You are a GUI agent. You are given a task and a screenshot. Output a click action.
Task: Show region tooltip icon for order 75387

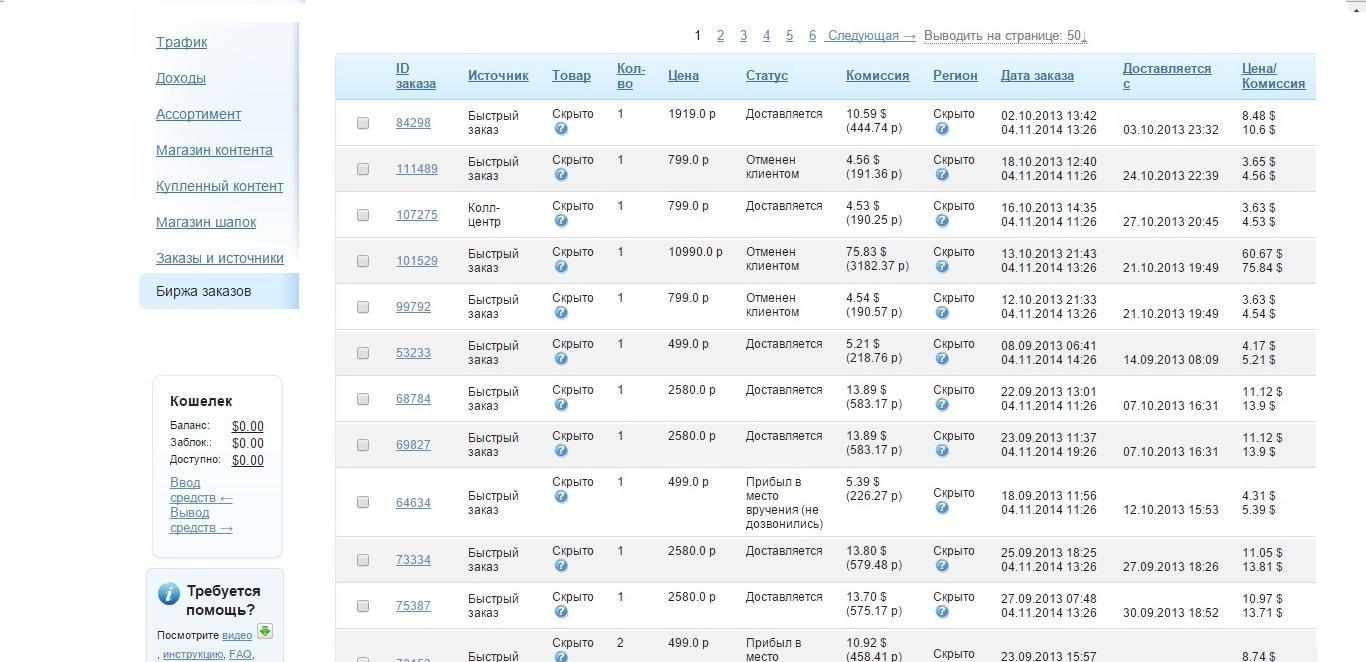pos(942,612)
